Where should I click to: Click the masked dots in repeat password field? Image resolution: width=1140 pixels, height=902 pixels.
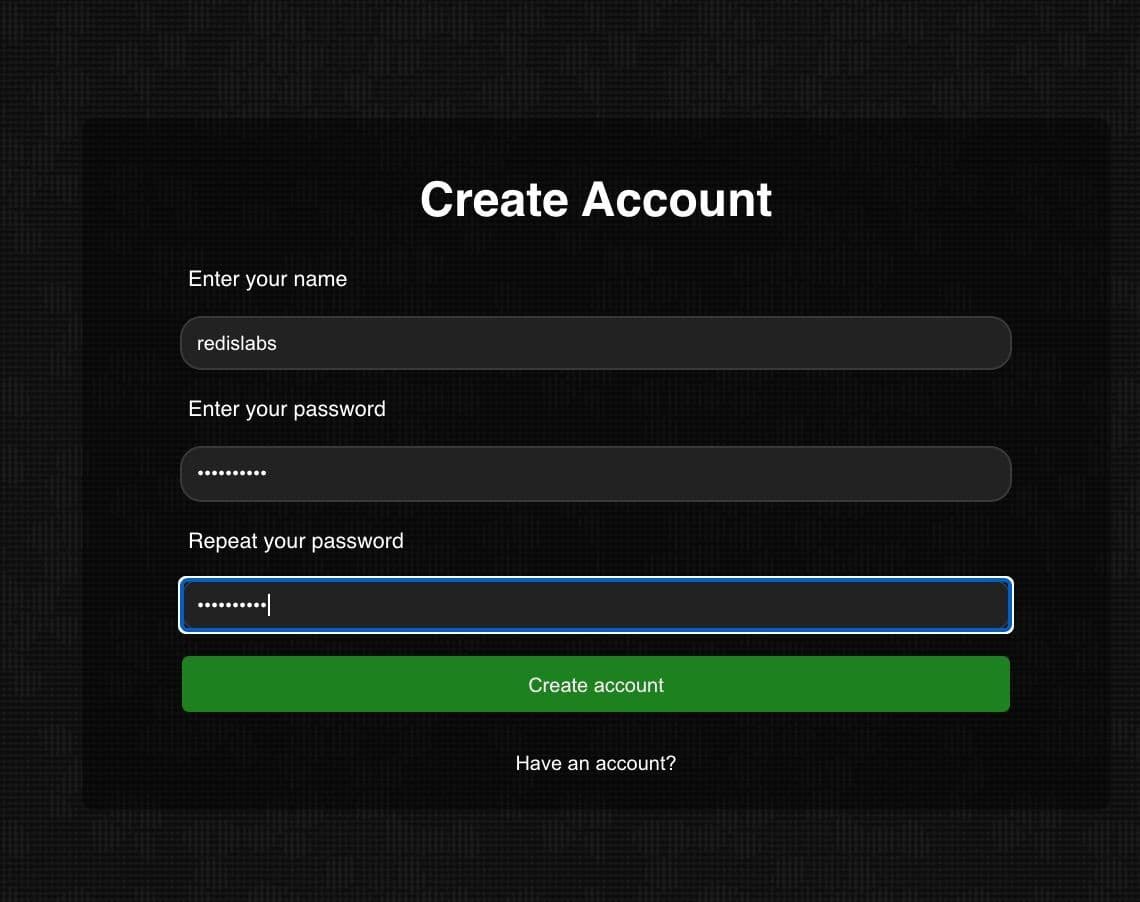(x=232, y=604)
